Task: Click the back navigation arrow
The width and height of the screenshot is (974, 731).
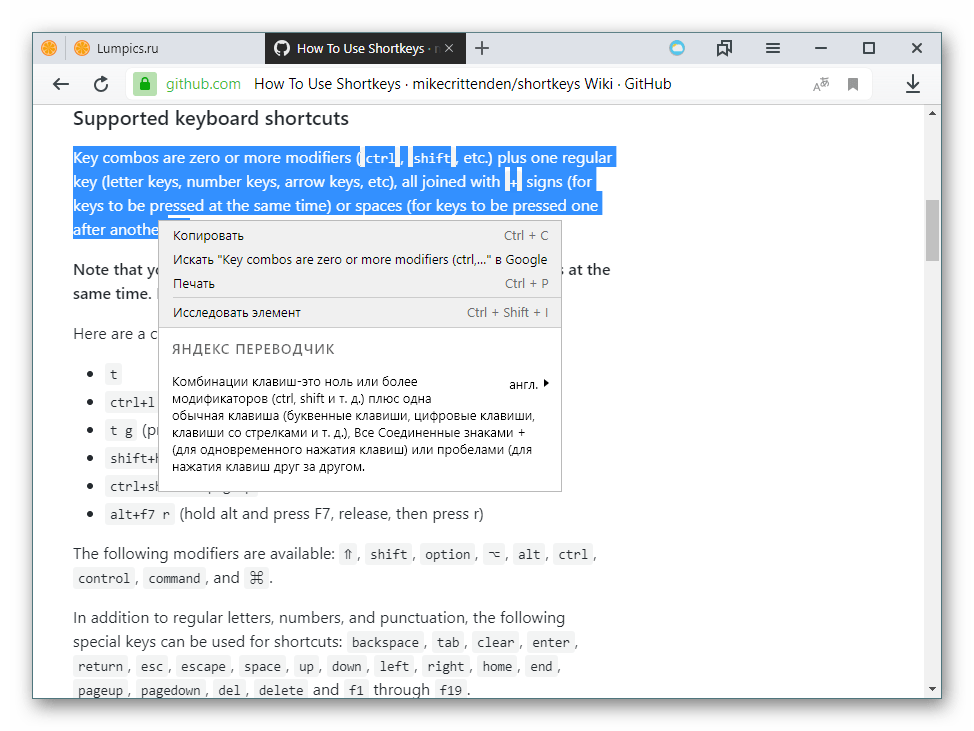Action: [x=61, y=85]
